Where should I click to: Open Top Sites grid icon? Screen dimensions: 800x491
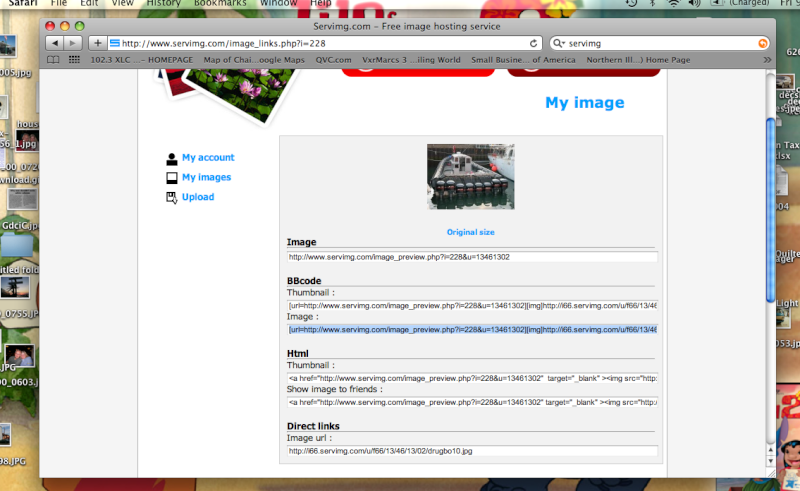coord(74,60)
